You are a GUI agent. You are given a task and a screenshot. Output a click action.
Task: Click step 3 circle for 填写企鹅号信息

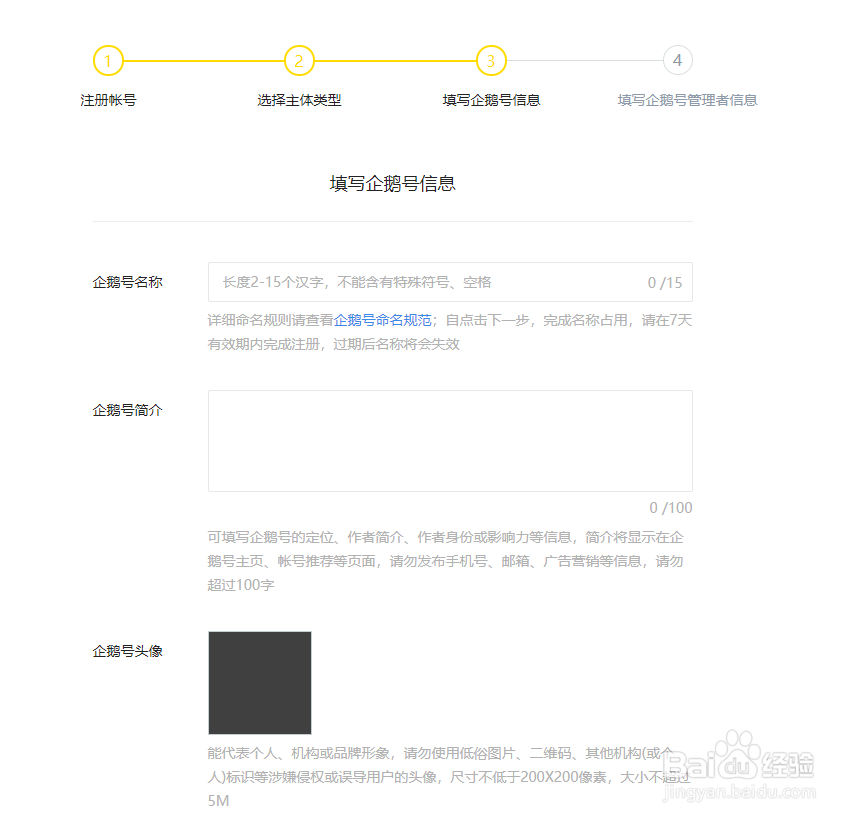(x=491, y=61)
